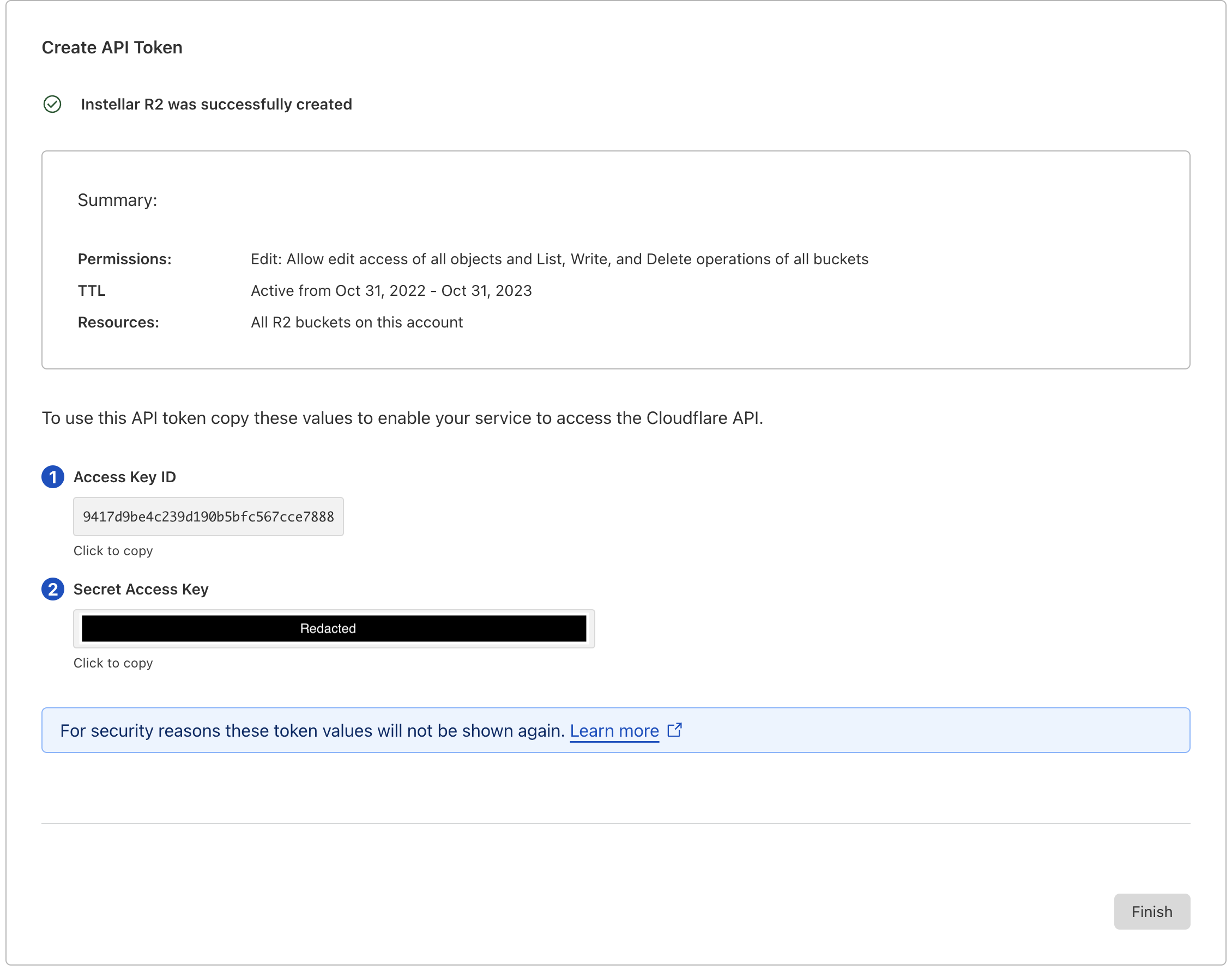
Task: Click the Access Key ID label
Action: [125, 477]
